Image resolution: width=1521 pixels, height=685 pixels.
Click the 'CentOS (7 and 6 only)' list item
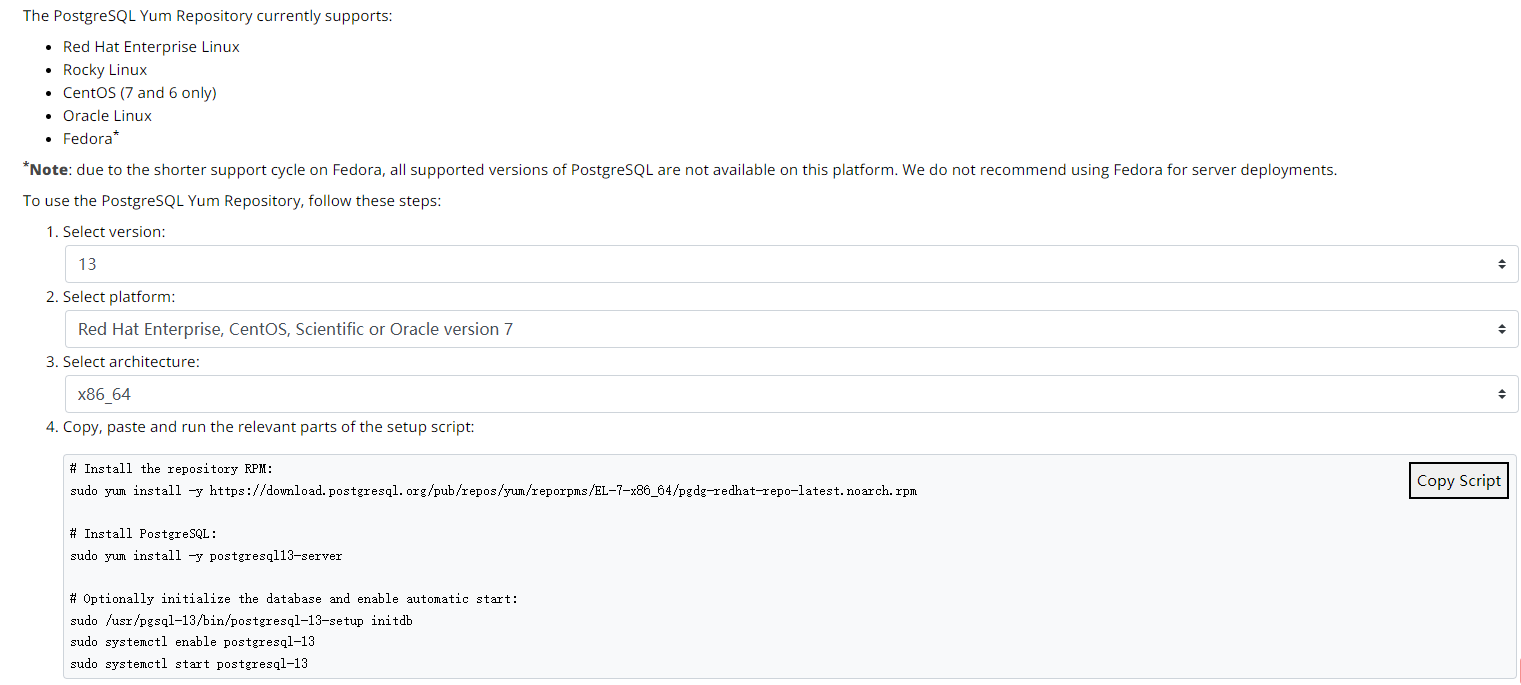(140, 93)
